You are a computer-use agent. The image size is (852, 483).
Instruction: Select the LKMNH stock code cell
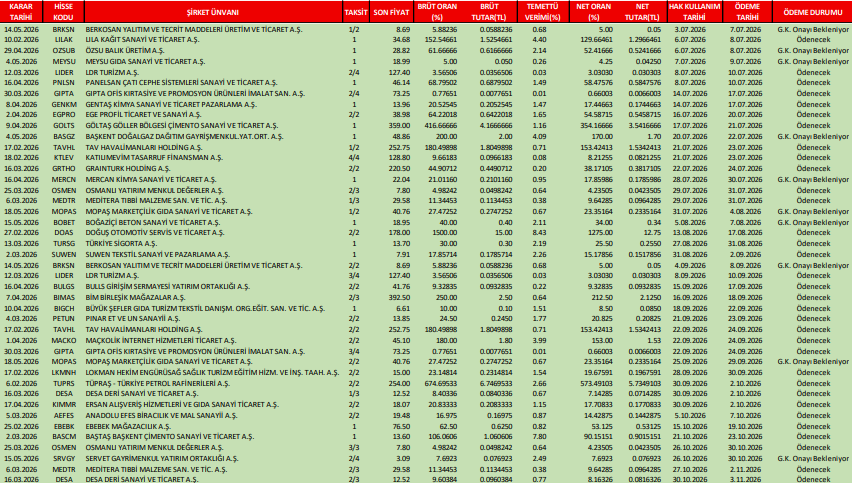64,373
